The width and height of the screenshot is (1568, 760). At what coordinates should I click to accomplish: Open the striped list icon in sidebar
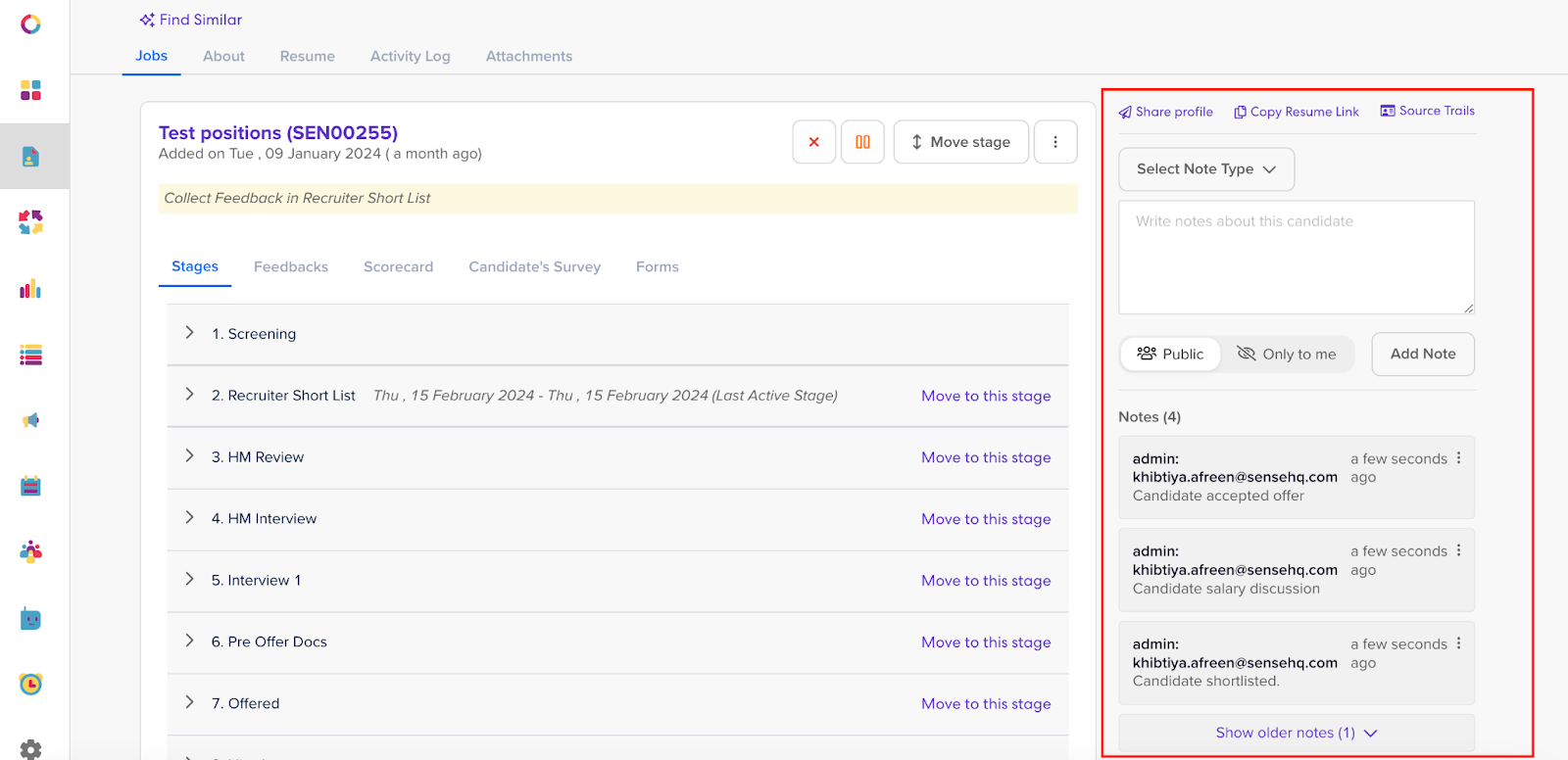click(x=30, y=355)
